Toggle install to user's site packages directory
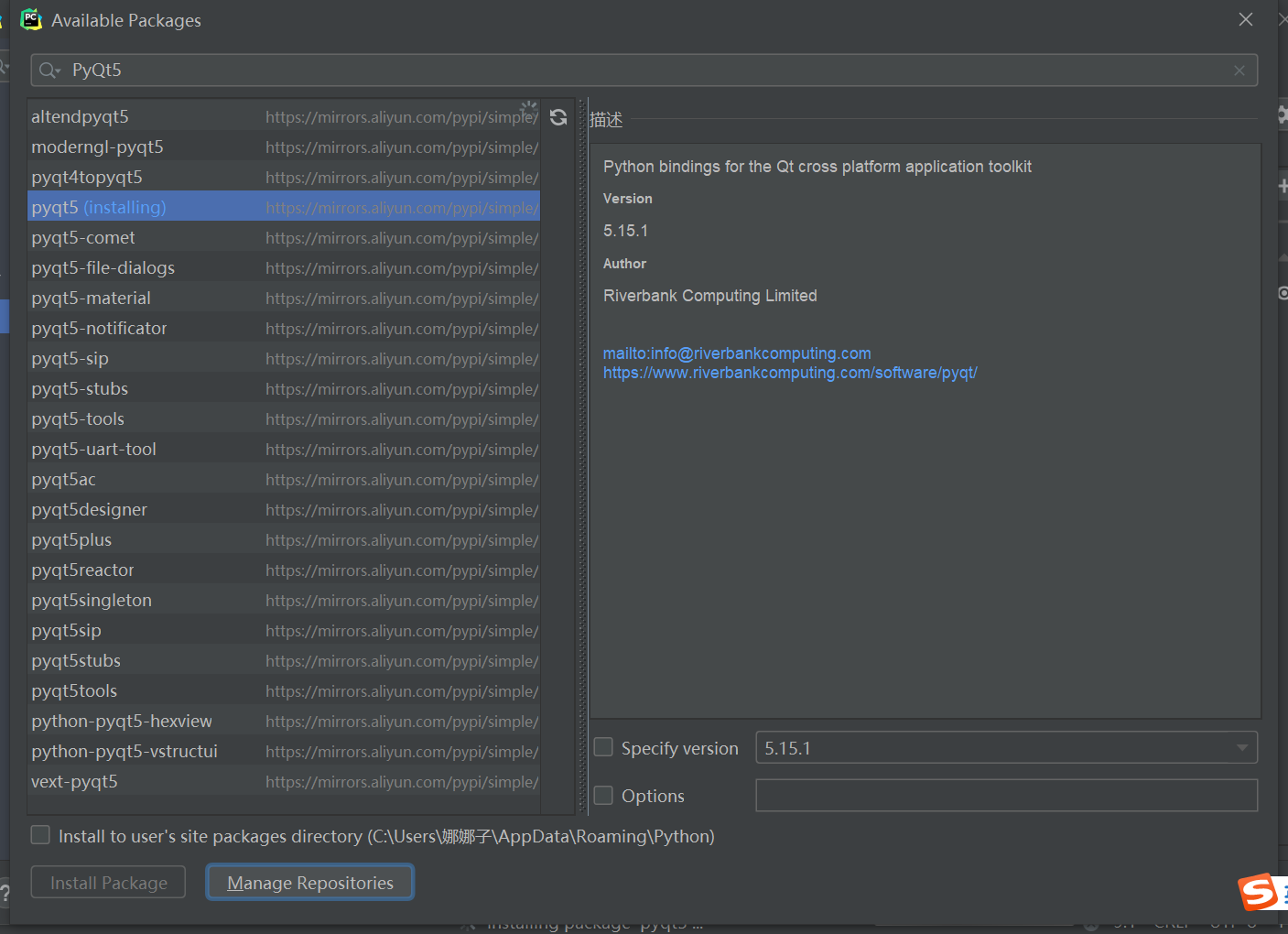 pyautogui.click(x=40, y=835)
